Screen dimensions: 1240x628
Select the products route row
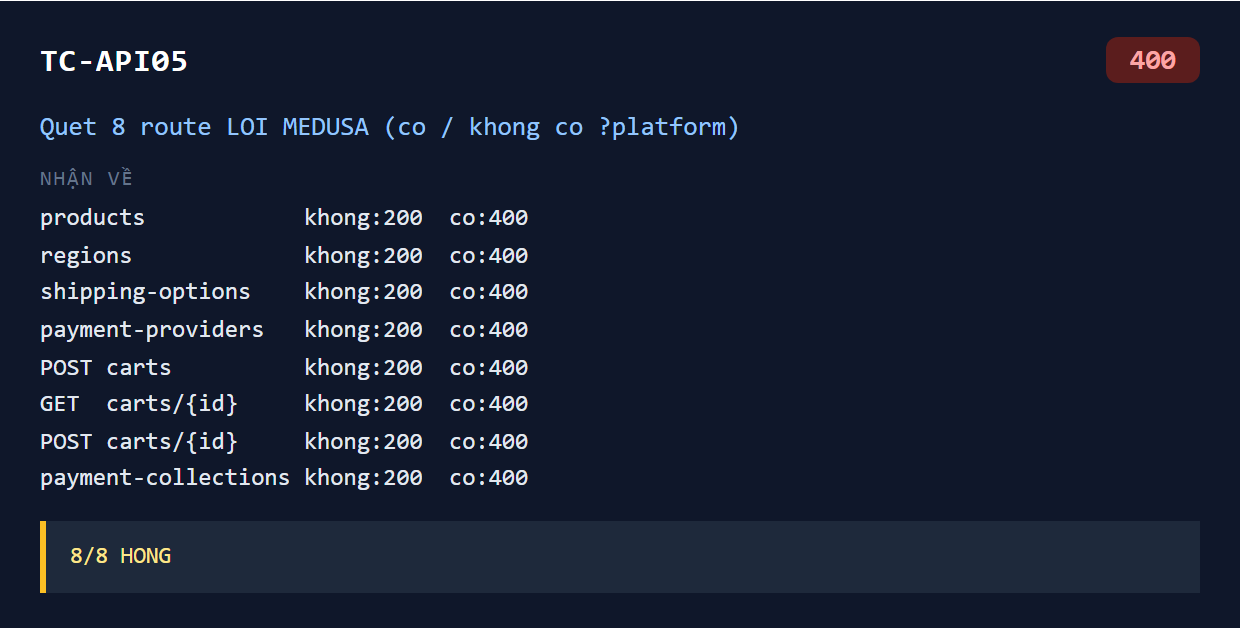click(284, 218)
